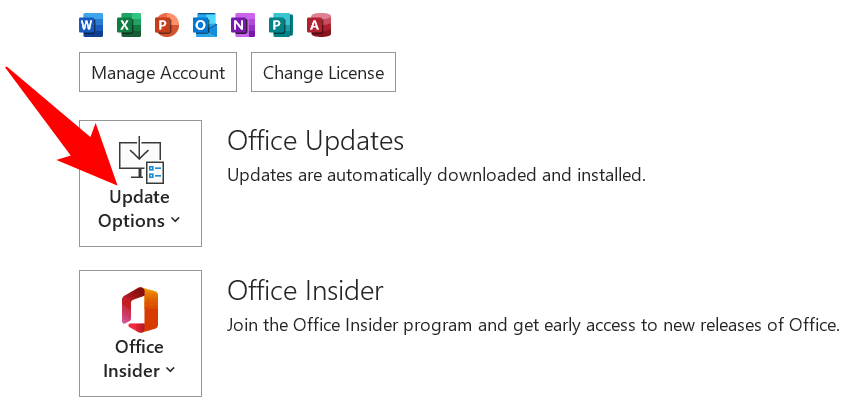The height and width of the screenshot is (405, 844).
Task: Click the update download icon above Update Options
Action: tap(140, 159)
